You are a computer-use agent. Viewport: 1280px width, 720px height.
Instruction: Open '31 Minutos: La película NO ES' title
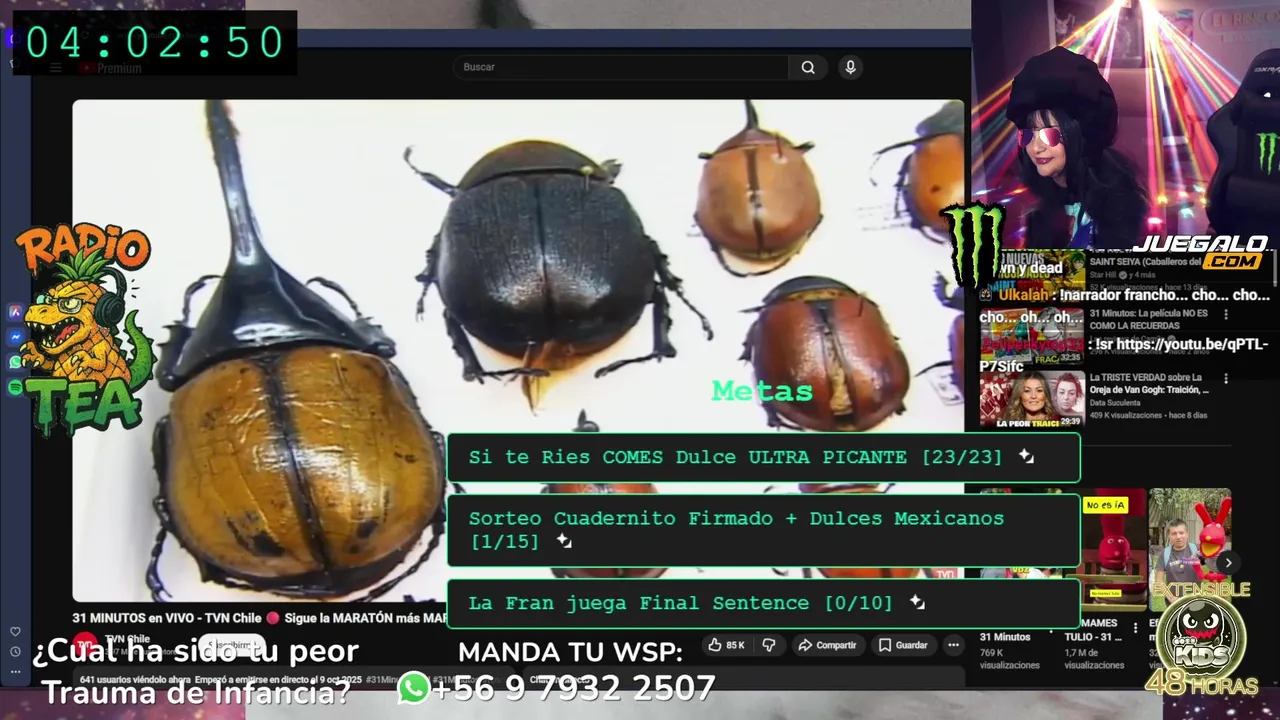click(x=1149, y=319)
